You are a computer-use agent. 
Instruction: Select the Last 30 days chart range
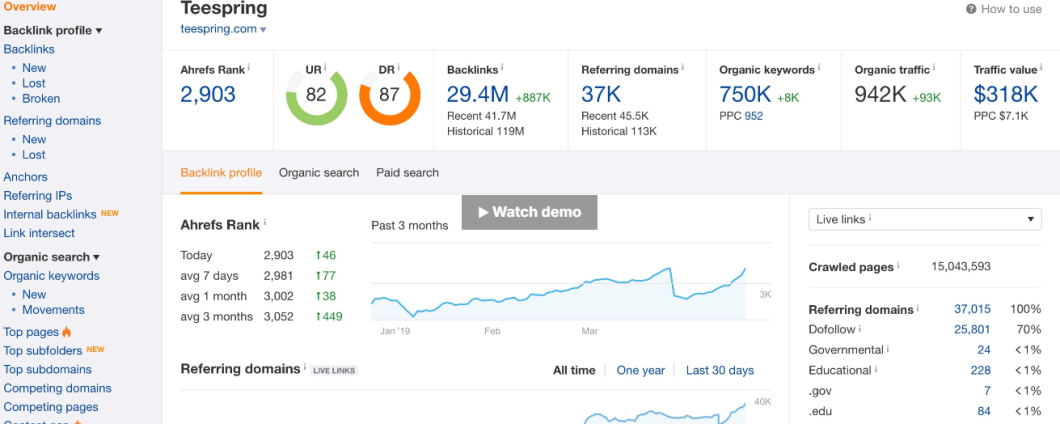pyautogui.click(x=719, y=370)
